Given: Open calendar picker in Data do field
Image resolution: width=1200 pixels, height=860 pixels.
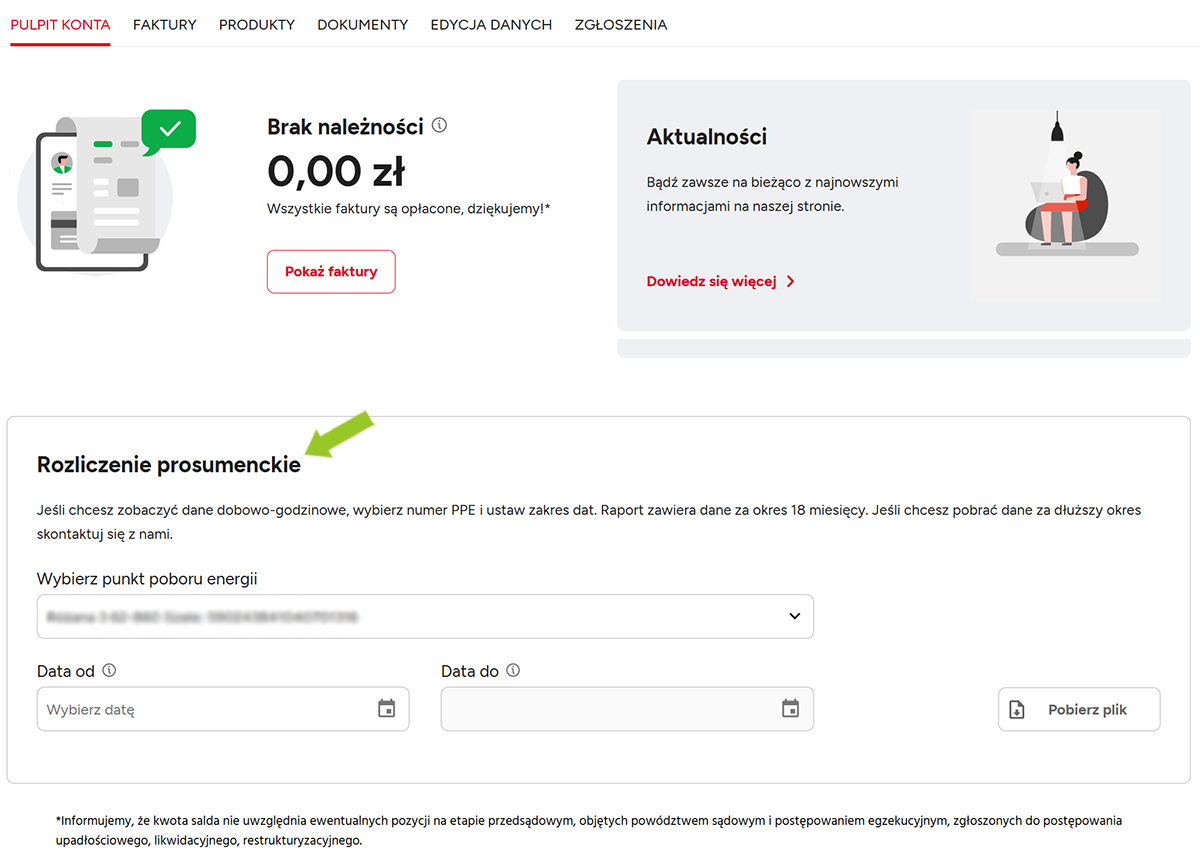Looking at the screenshot, I should [790, 709].
